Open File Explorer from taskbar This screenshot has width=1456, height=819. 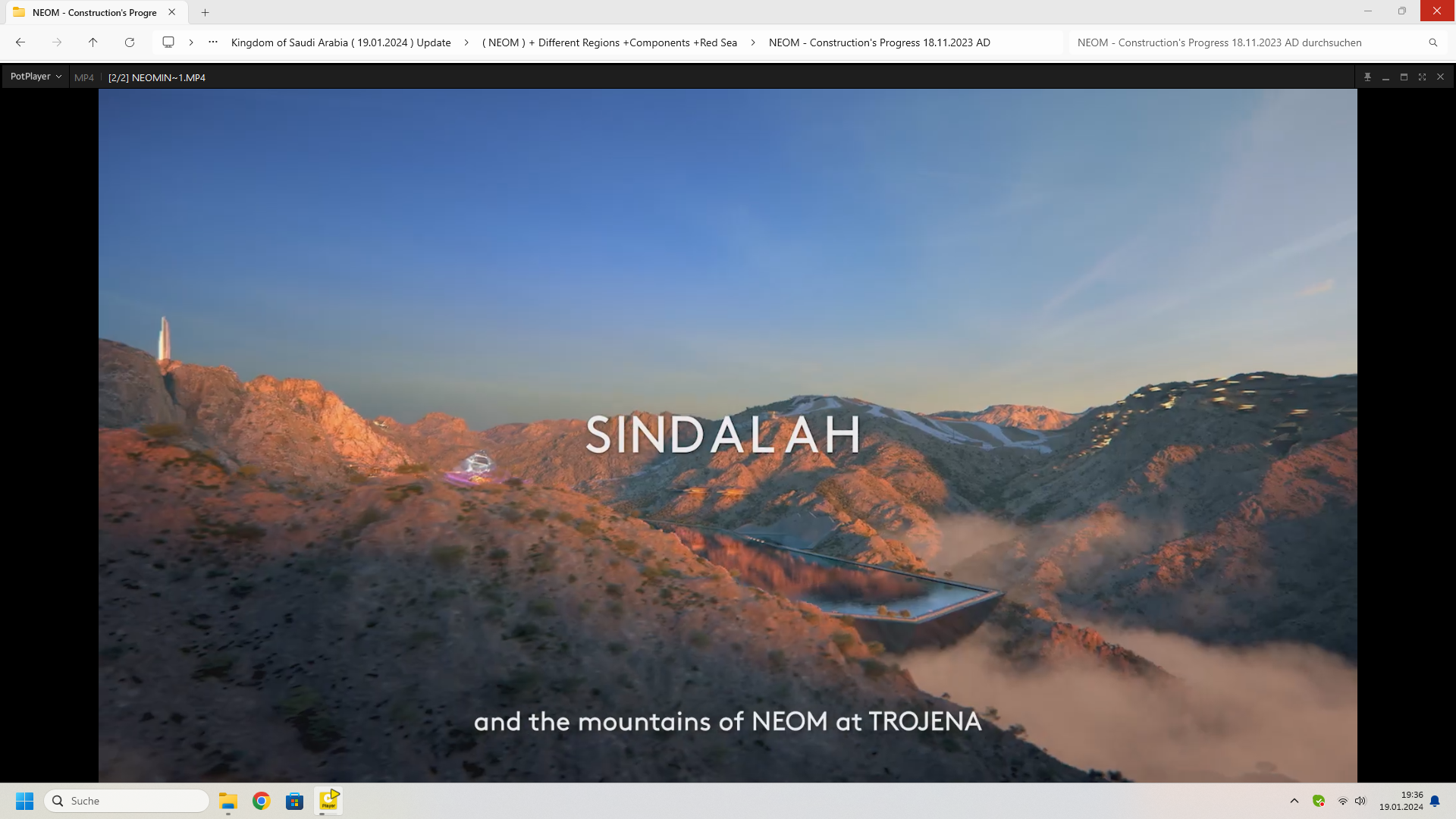click(x=228, y=801)
